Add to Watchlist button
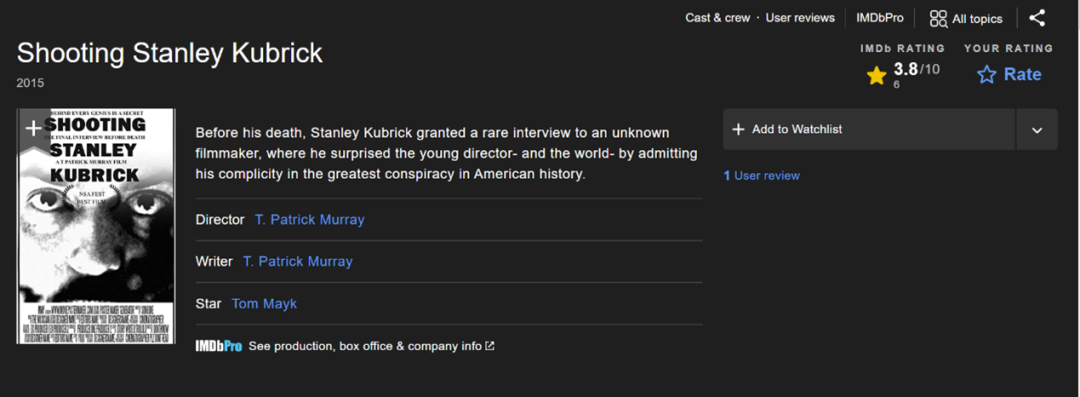The width and height of the screenshot is (1080, 397). [869, 130]
